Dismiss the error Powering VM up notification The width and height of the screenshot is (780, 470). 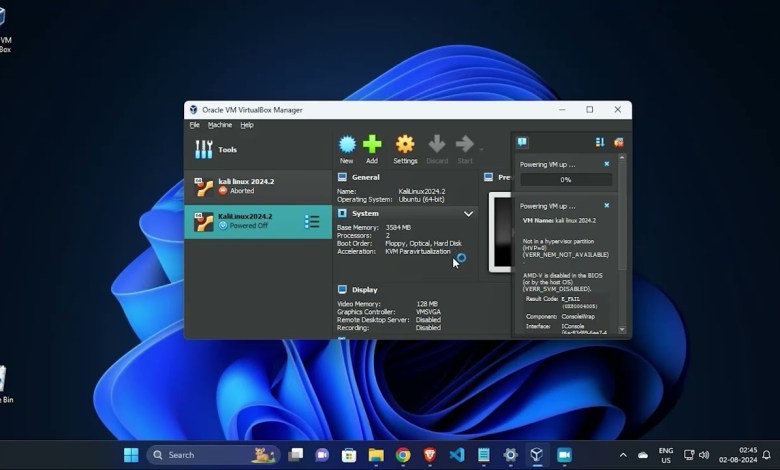pos(606,205)
